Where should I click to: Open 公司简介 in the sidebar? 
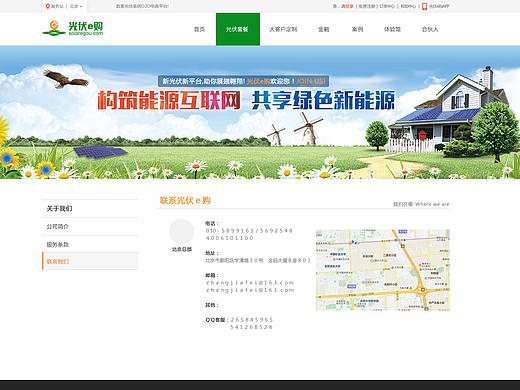[x=57, y=227]
